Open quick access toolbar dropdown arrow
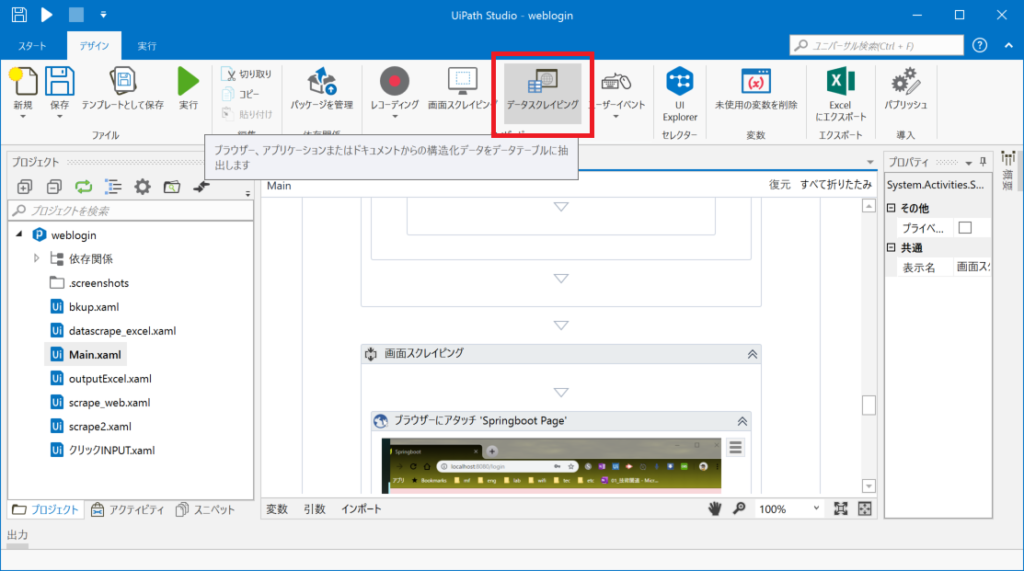The height and width of the screenshot is (571, 1024). click(103, 14)
